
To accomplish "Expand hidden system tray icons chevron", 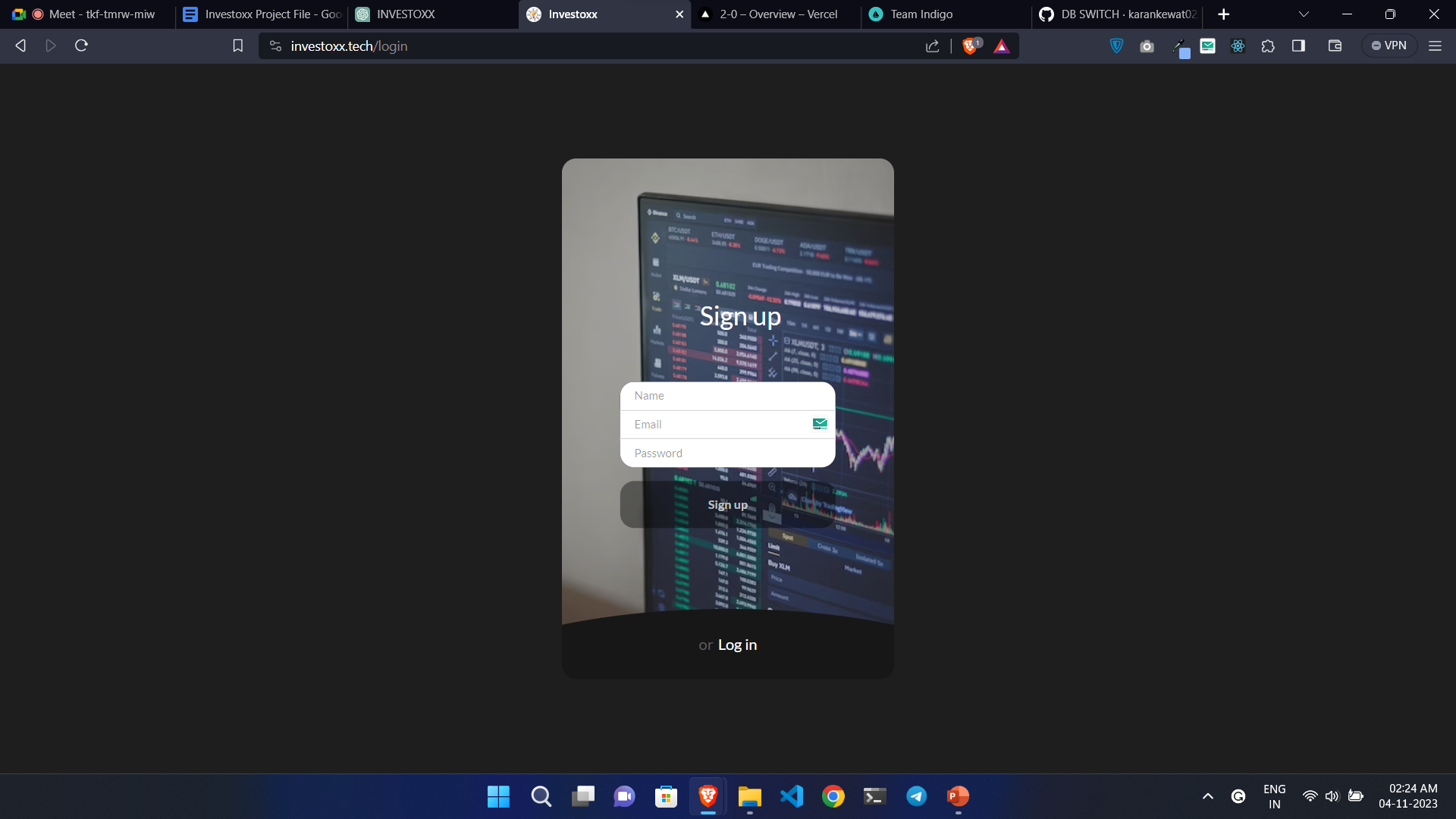I will tap(1208, 796).
